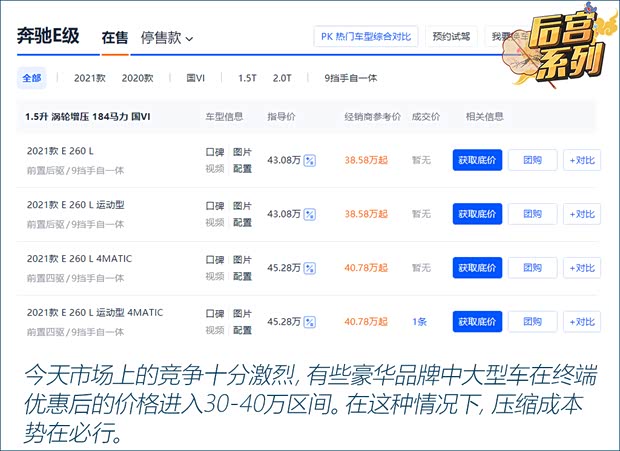
Task: Click 团购 for E 260 L 运动型
Action: click(x=533, y=214)
